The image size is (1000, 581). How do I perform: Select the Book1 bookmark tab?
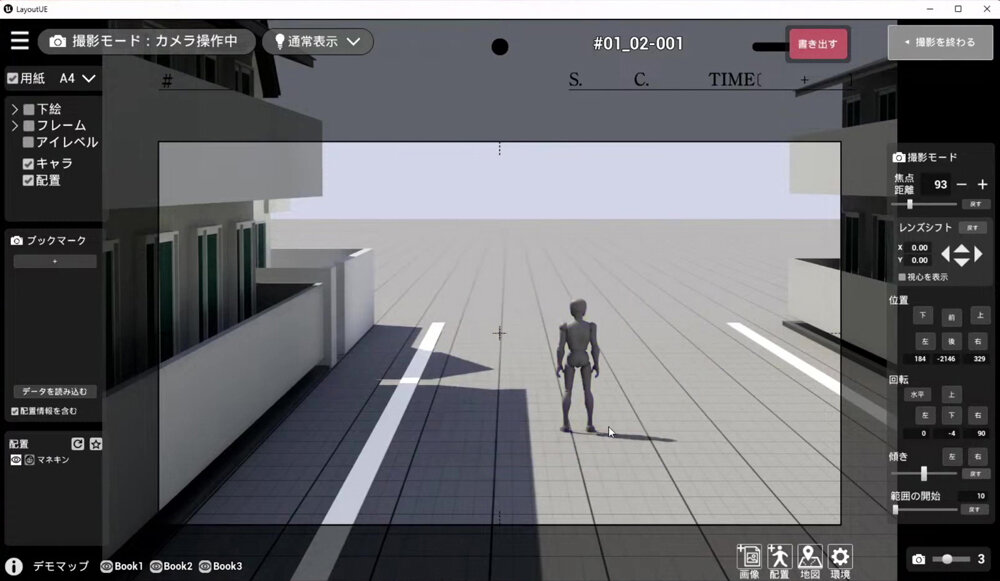pyautogui.click(x=121, y=566)
